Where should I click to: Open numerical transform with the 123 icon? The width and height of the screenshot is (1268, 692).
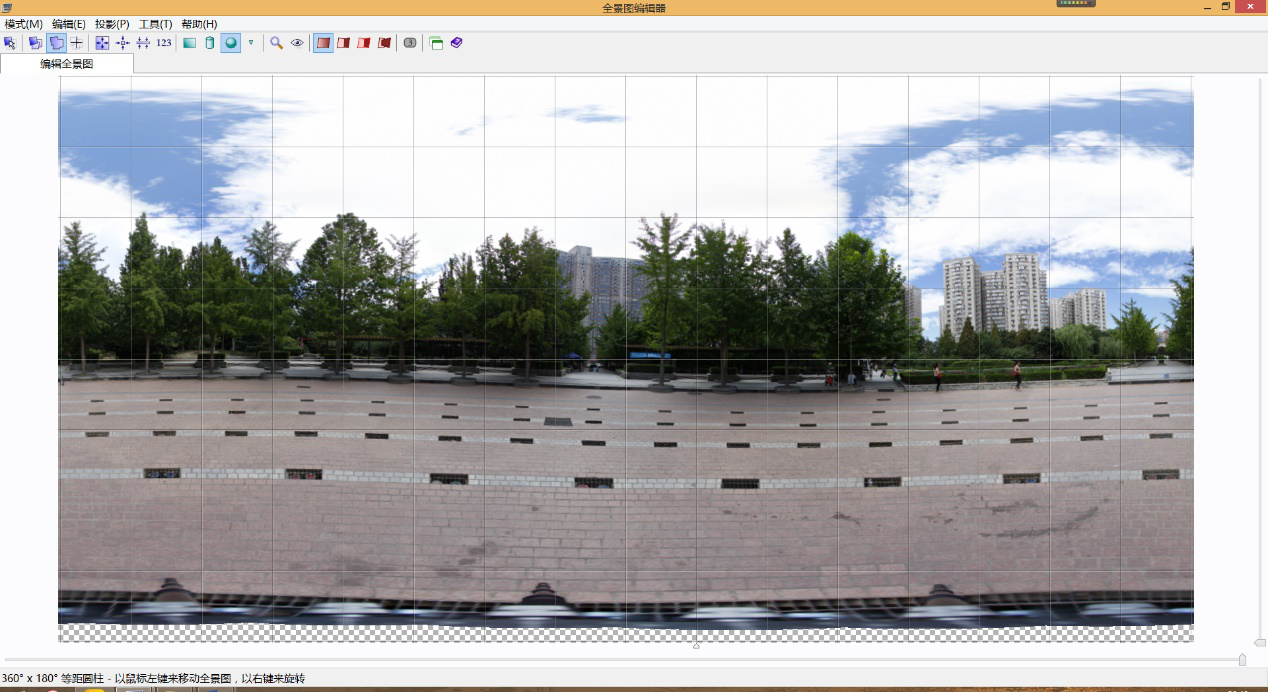pyautogui.click(x=164, y=43)
